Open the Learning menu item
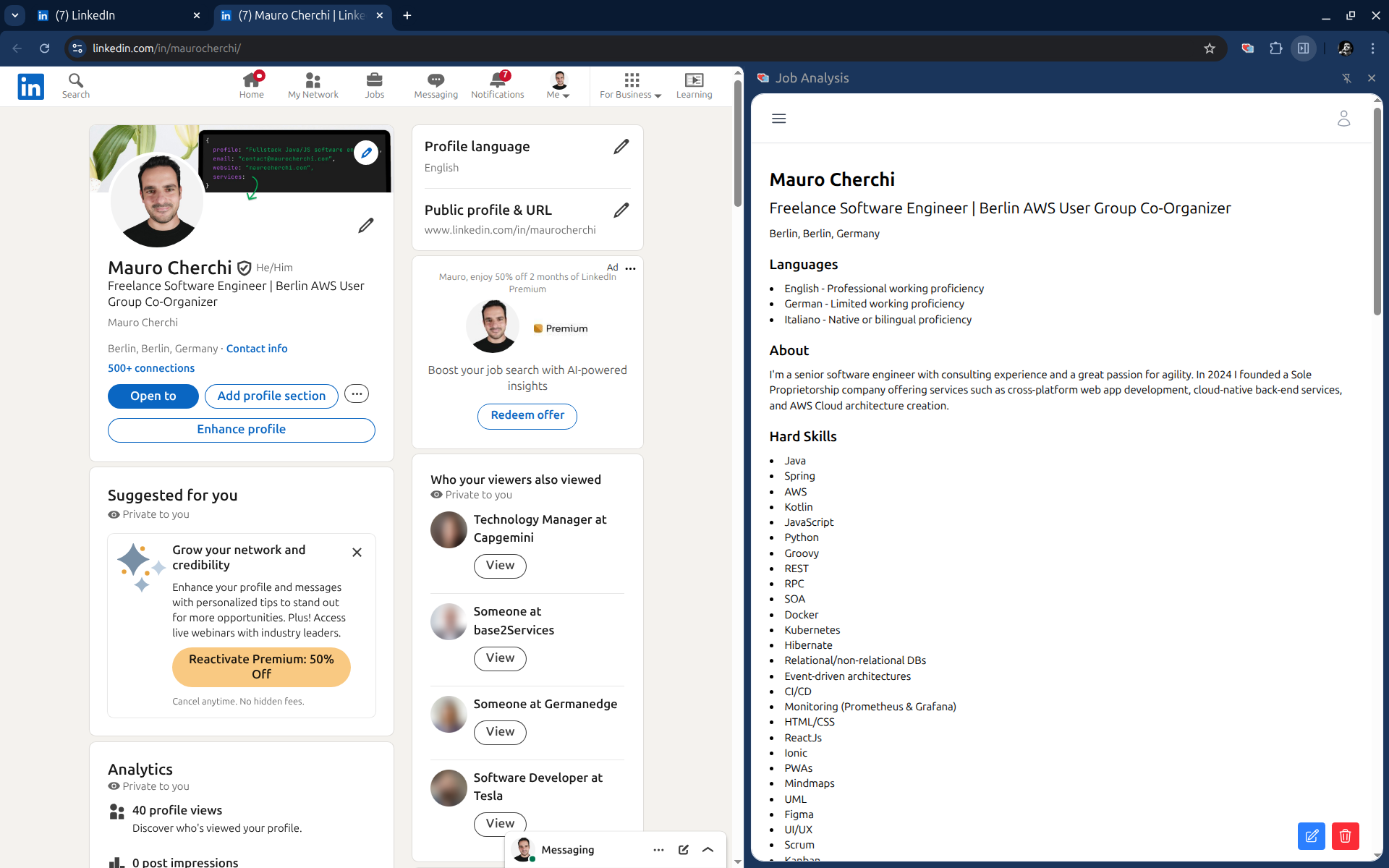The height and width of the screenshot is (868, 1389). click(694, 85)
